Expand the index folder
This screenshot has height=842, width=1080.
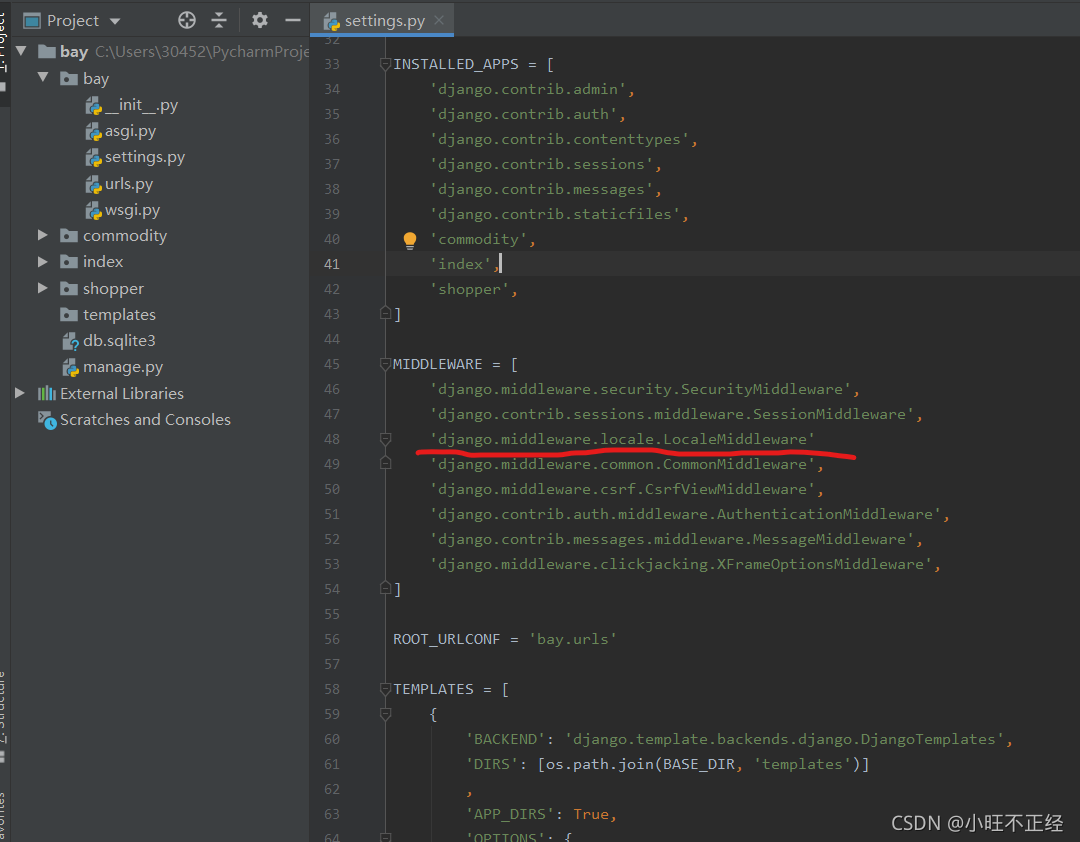tap(43, 262)
